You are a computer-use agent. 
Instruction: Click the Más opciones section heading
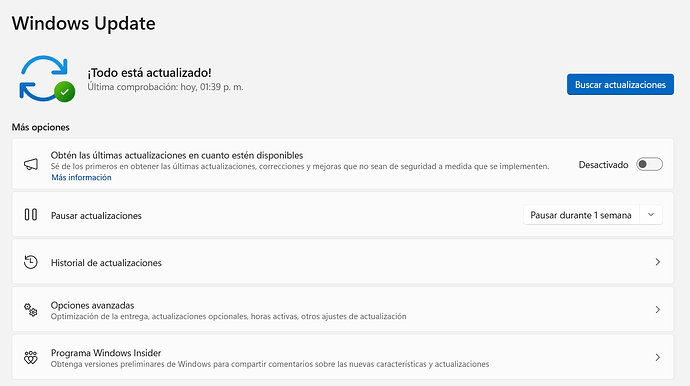coord(40,127)
